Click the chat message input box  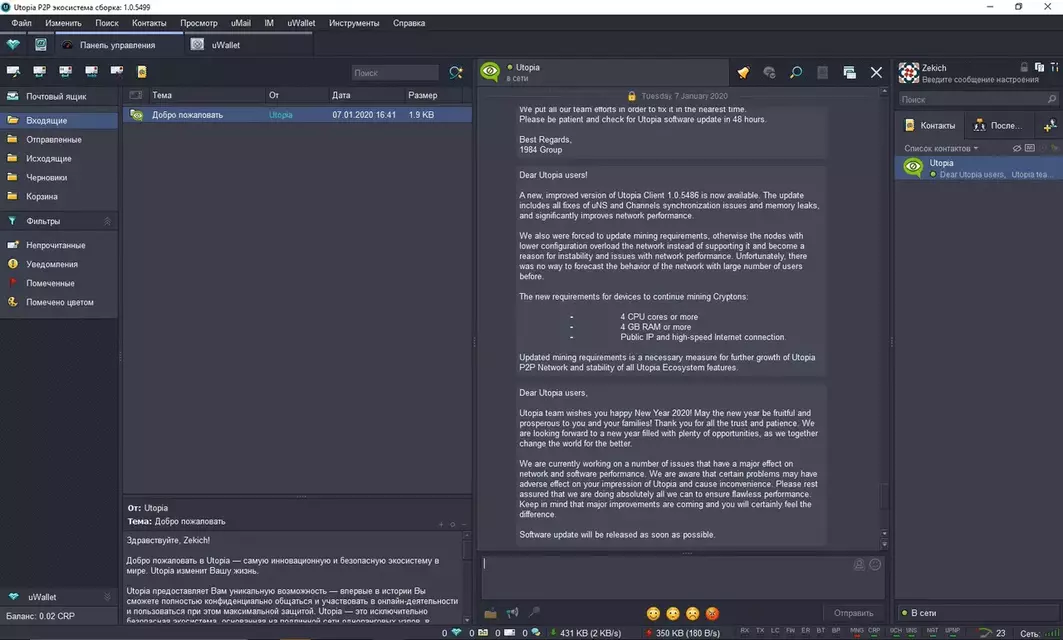click(x=682, y=577)
